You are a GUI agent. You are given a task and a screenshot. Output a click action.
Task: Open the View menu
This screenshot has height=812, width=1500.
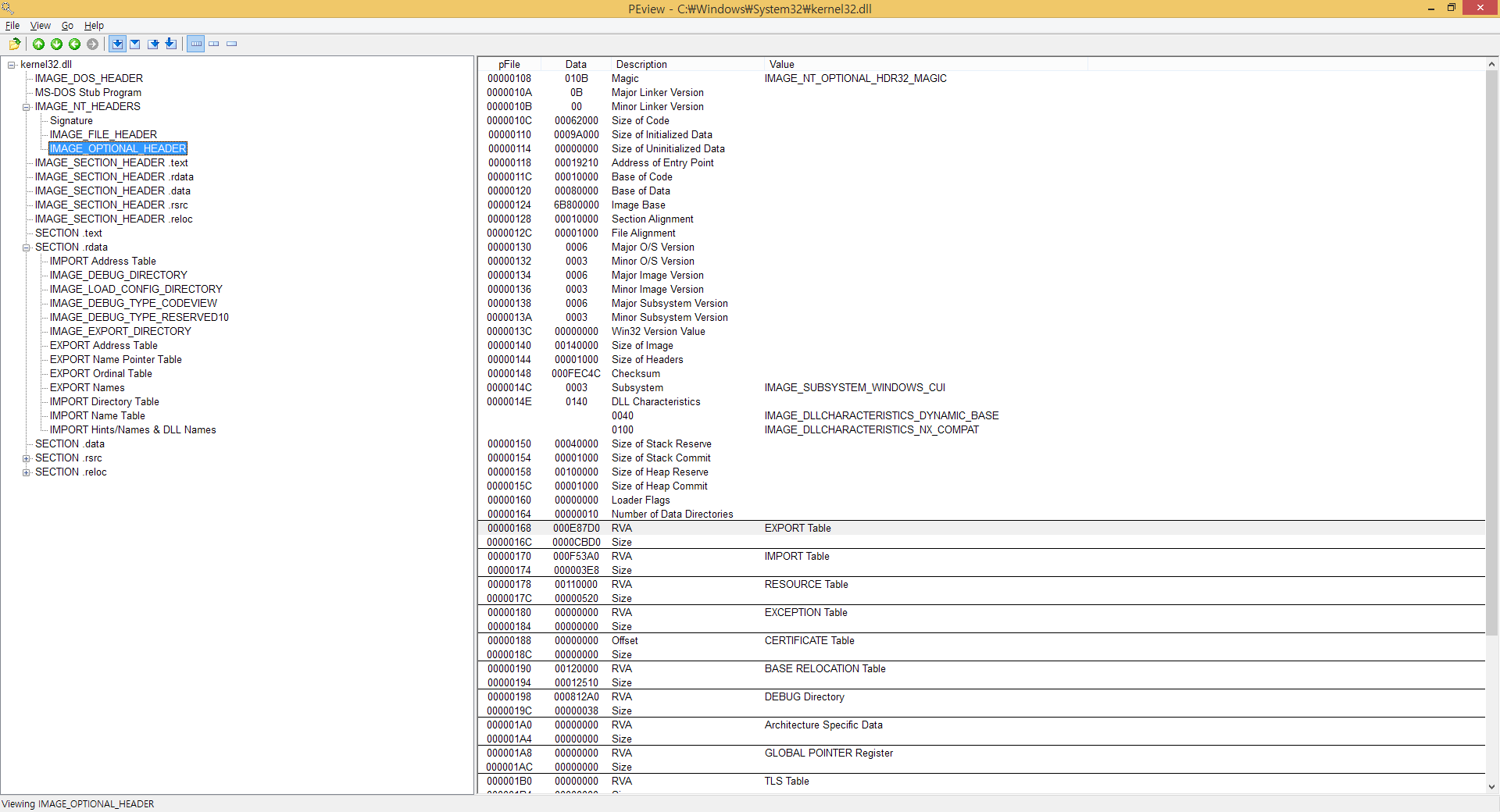click(41, 26)
